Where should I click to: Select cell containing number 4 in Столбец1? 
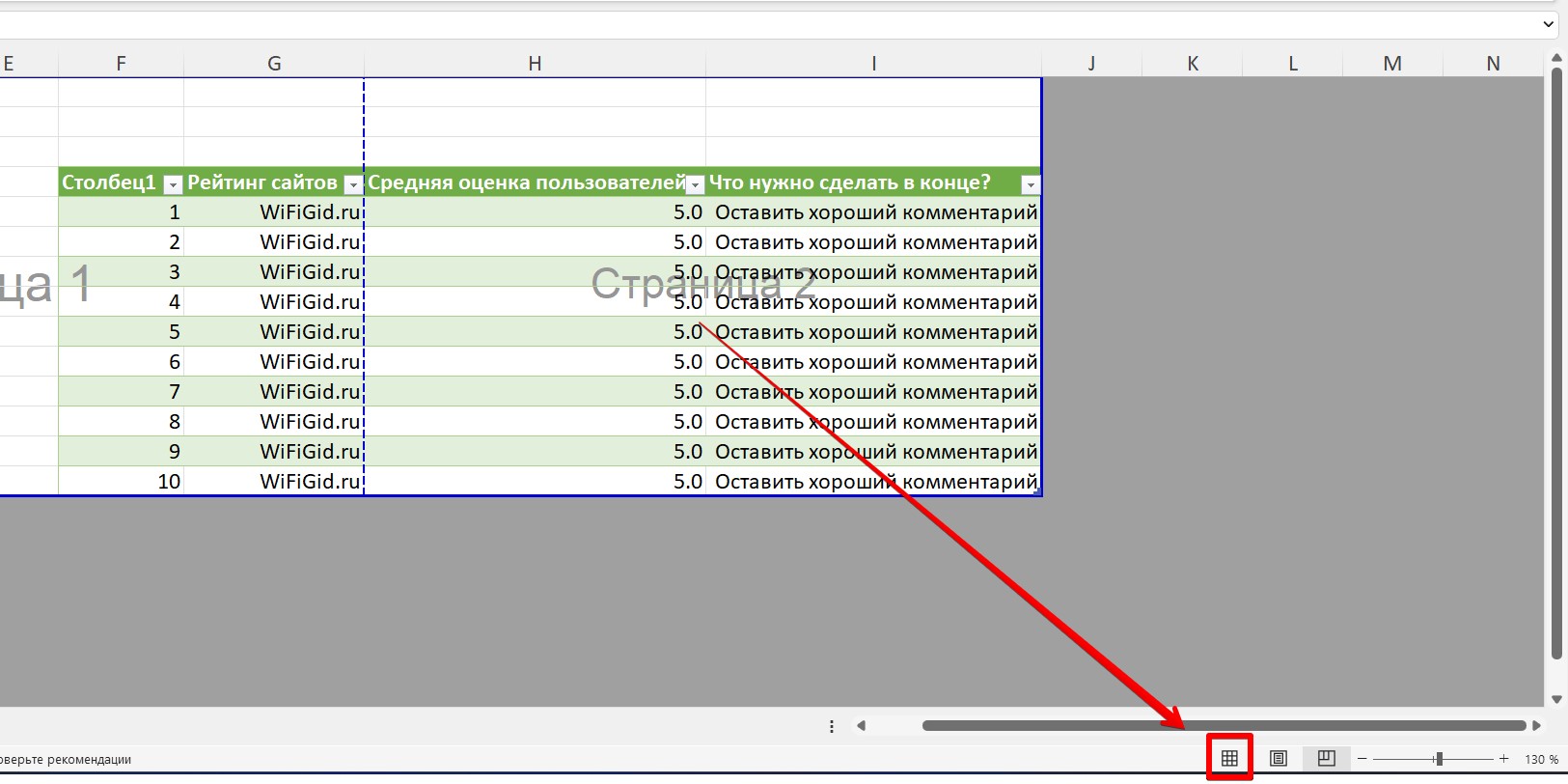click(x=121, y=302)
